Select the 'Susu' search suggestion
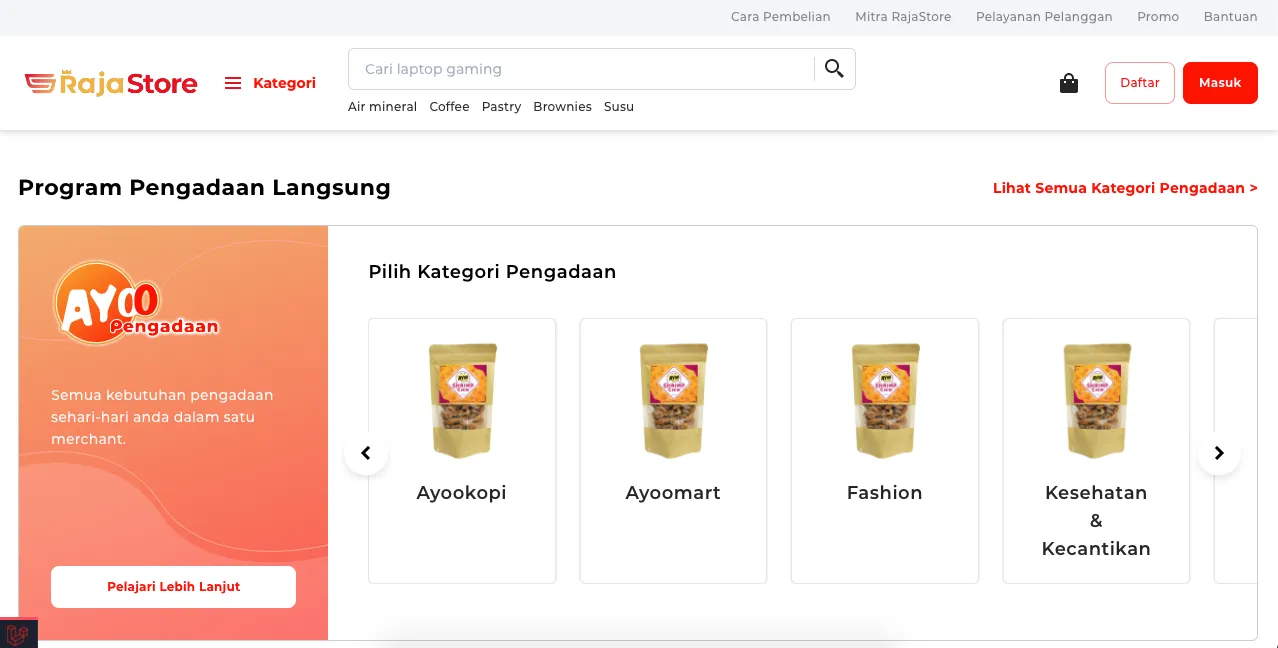Viewport: 1278px width, 648px height. [619, 107]
